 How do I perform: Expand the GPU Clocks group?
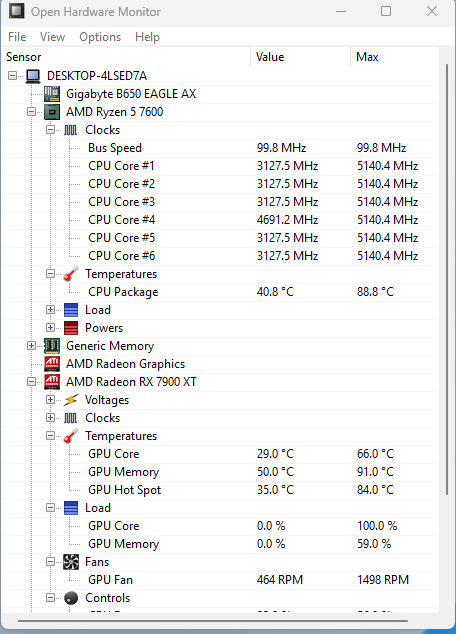click(x=50, y=418)
